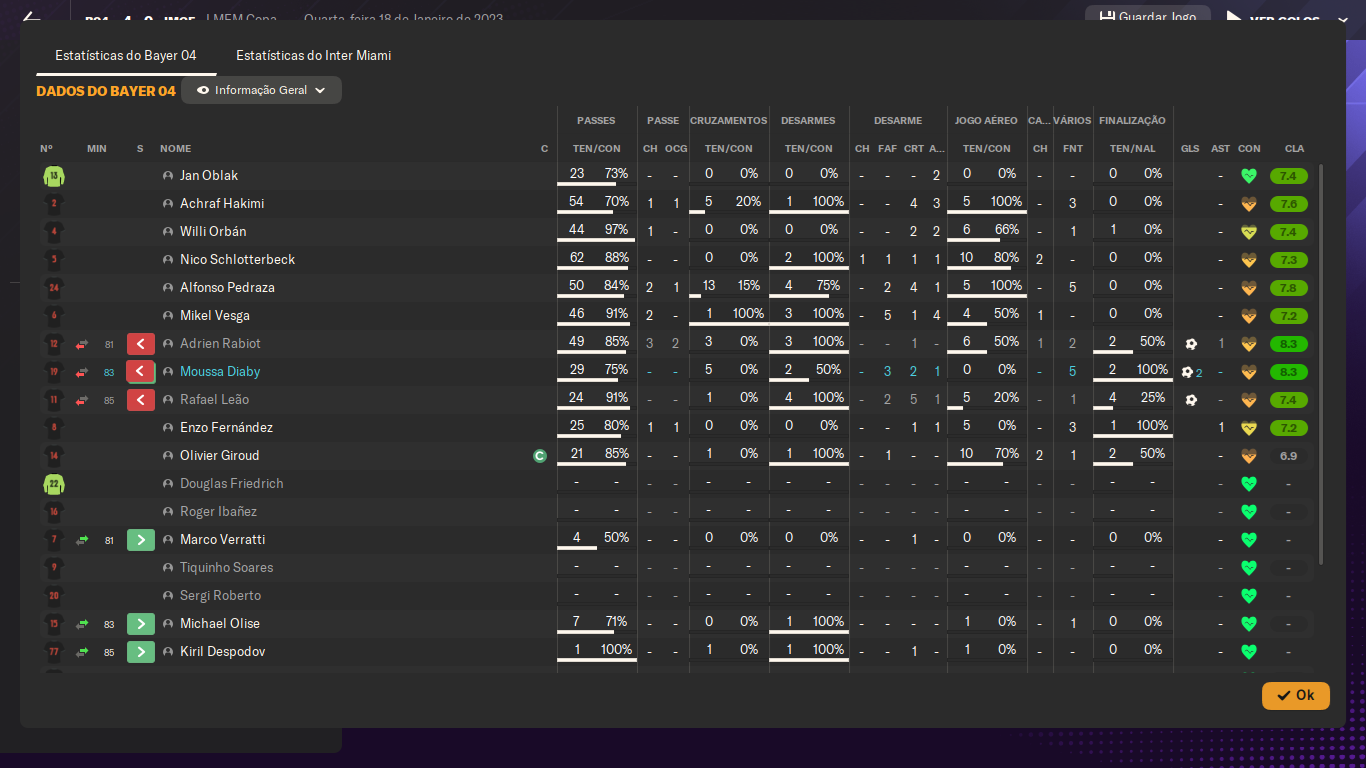Click Michael Olise's green substituted-on arrow
Viewport: 1366px width, 768px height.
pyautogui.click(x=141, y=624)
